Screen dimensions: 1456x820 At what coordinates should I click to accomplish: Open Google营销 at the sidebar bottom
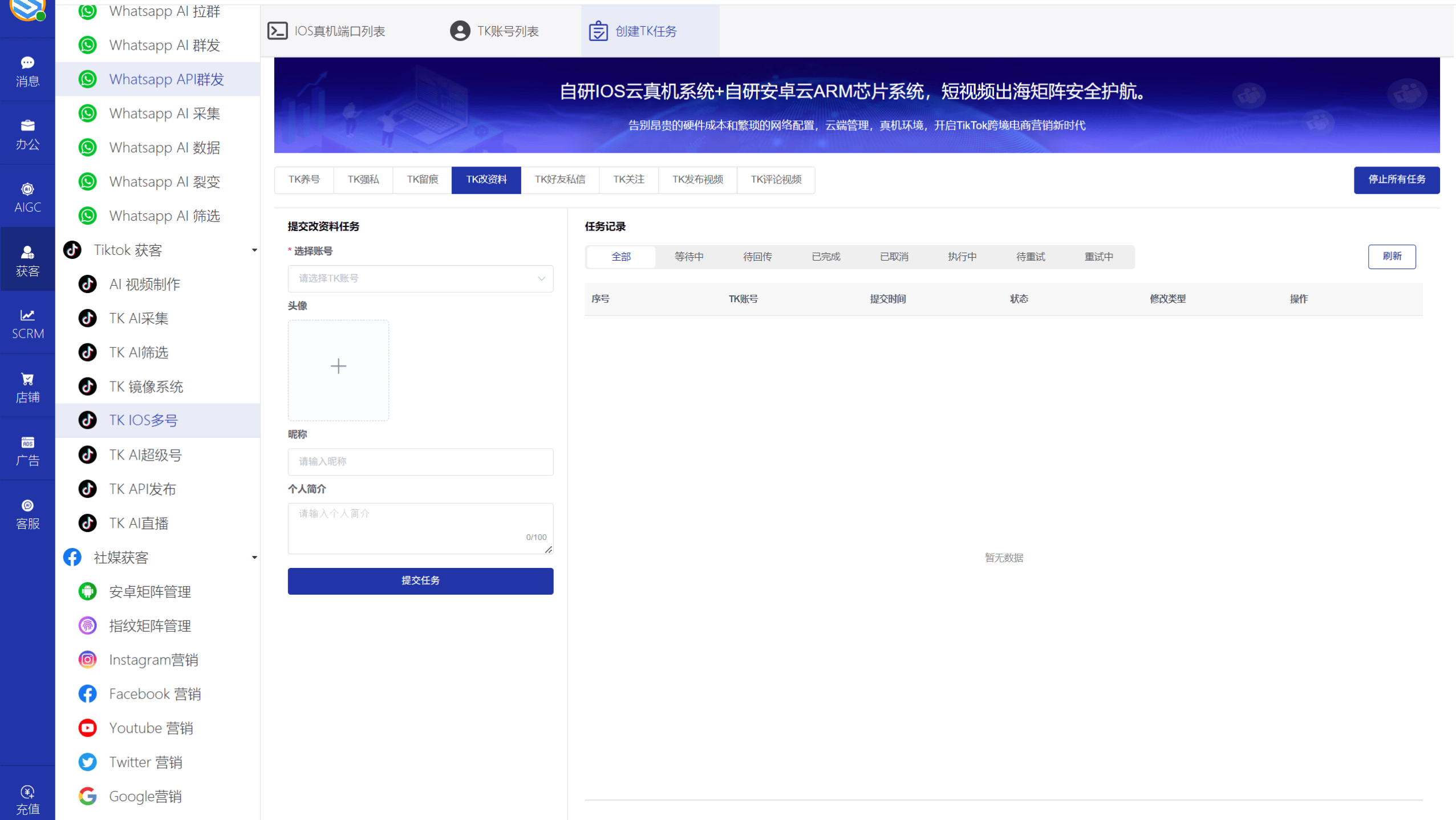click(146, 796)
